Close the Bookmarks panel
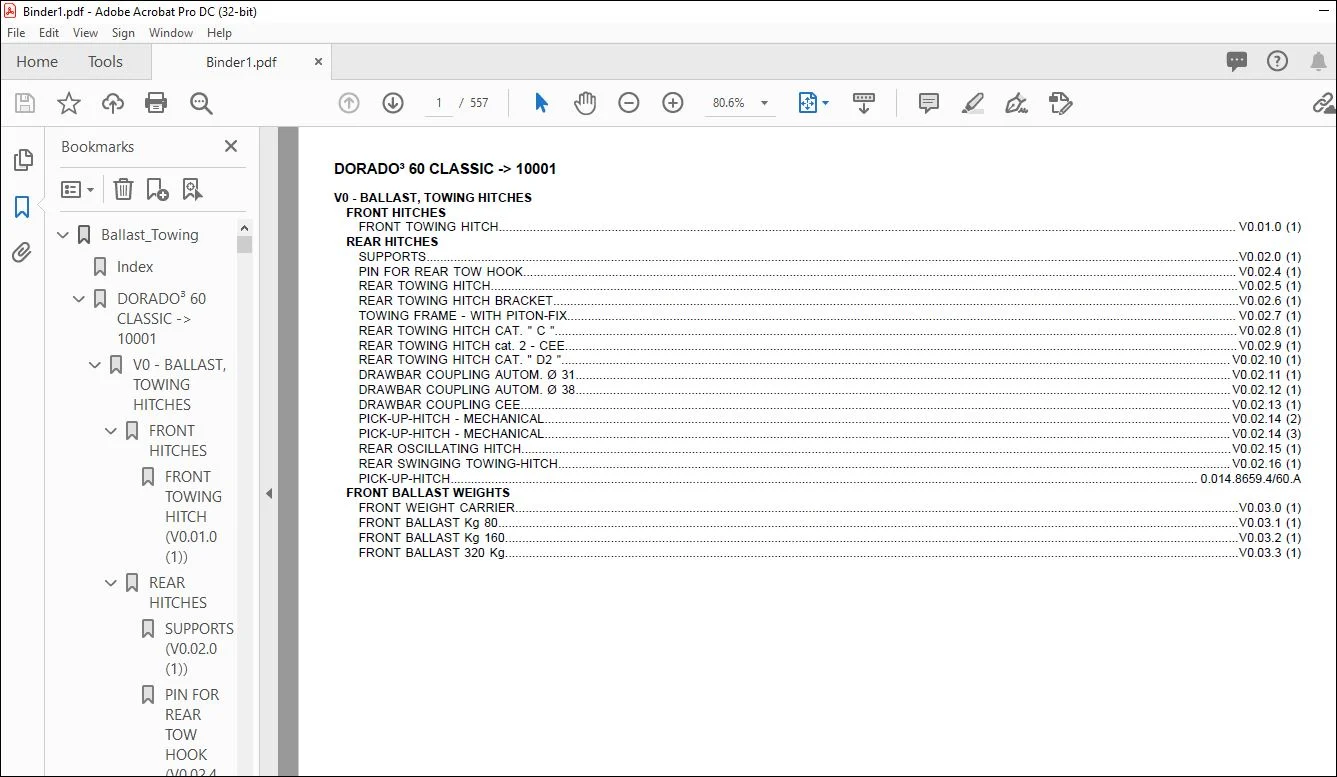This screenshot has height=777, width=1337. click(231, 146)
